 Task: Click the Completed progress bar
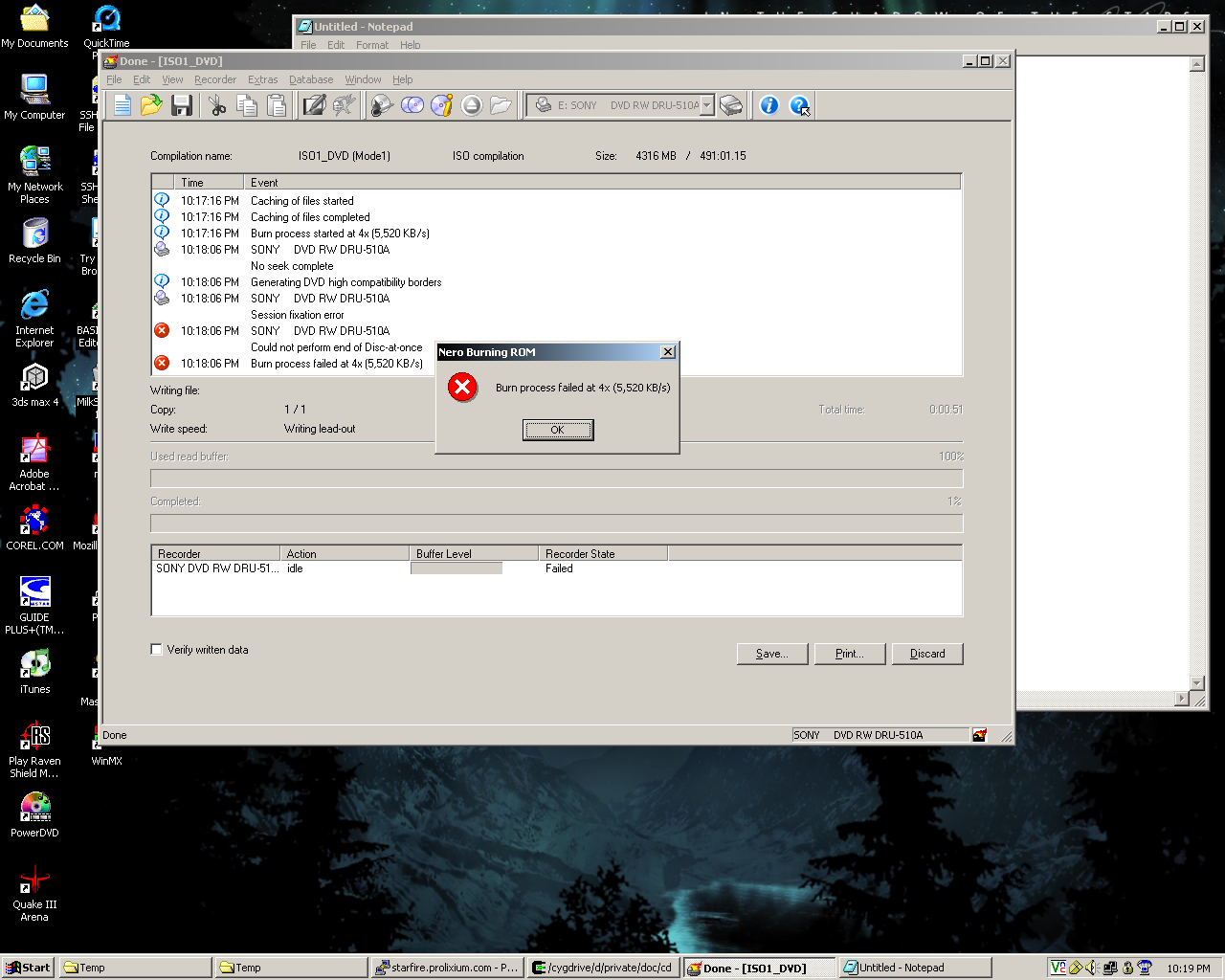557,523
